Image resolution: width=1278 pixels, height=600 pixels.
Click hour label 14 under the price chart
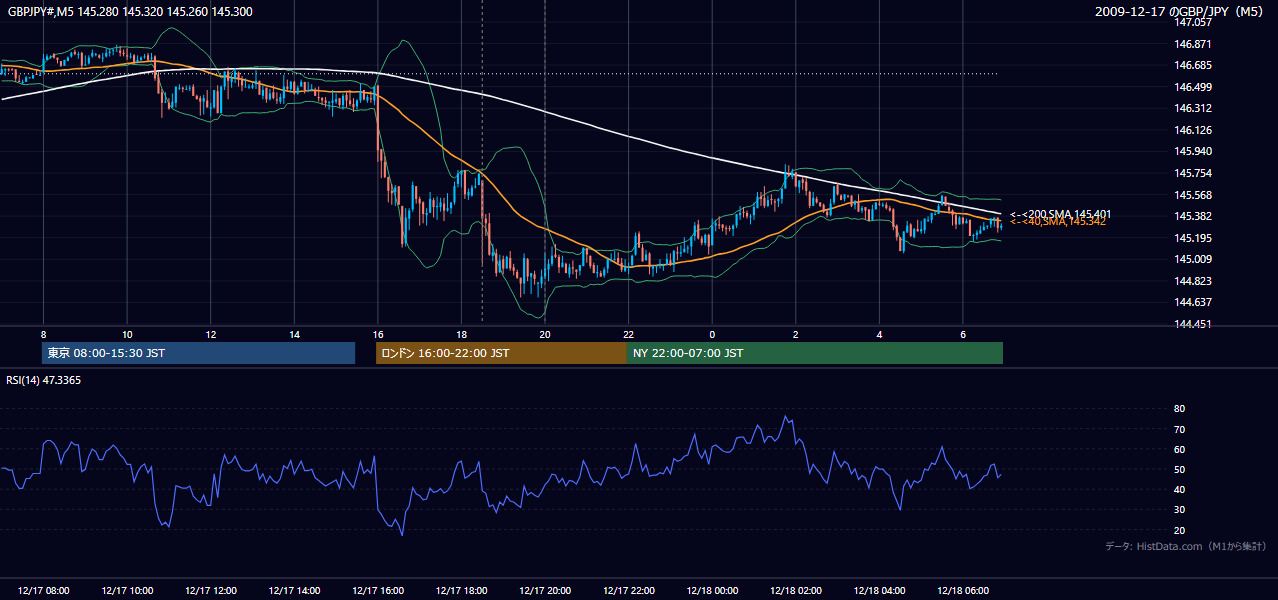[294, 334]
